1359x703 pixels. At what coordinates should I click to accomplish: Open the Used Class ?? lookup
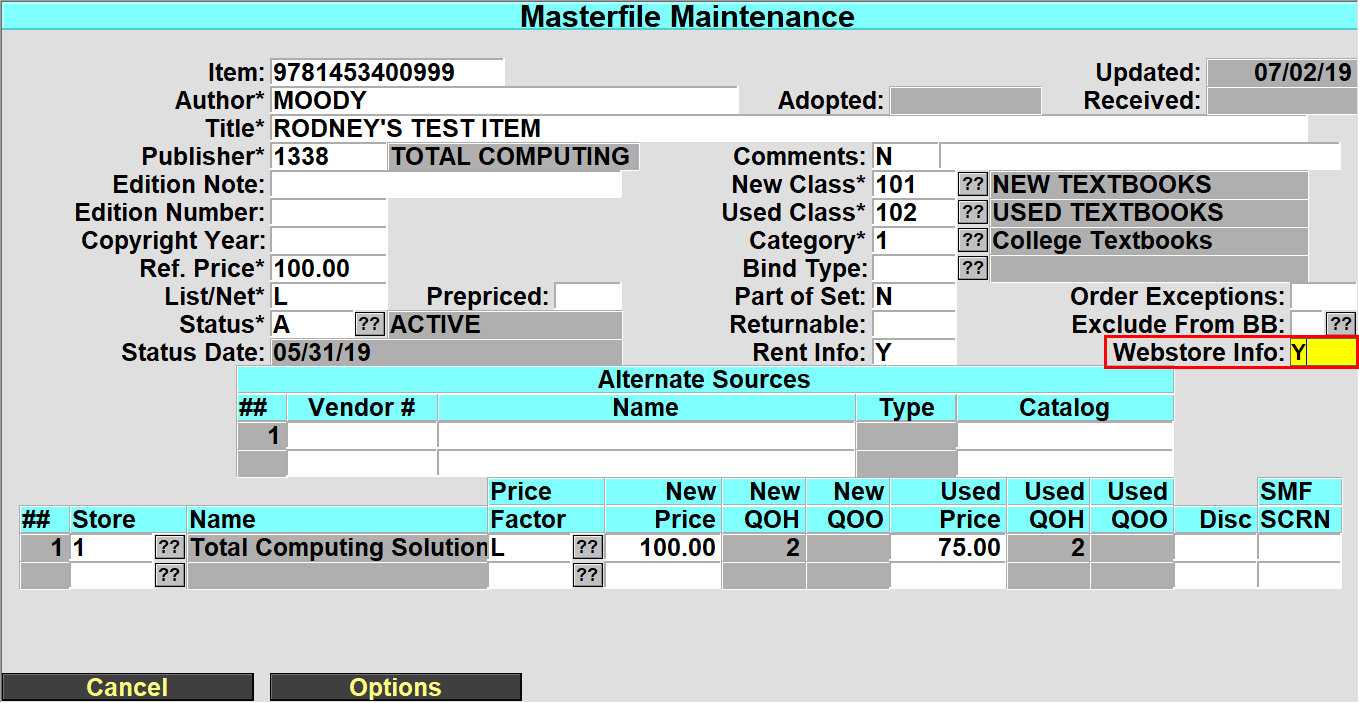point(973,213)
